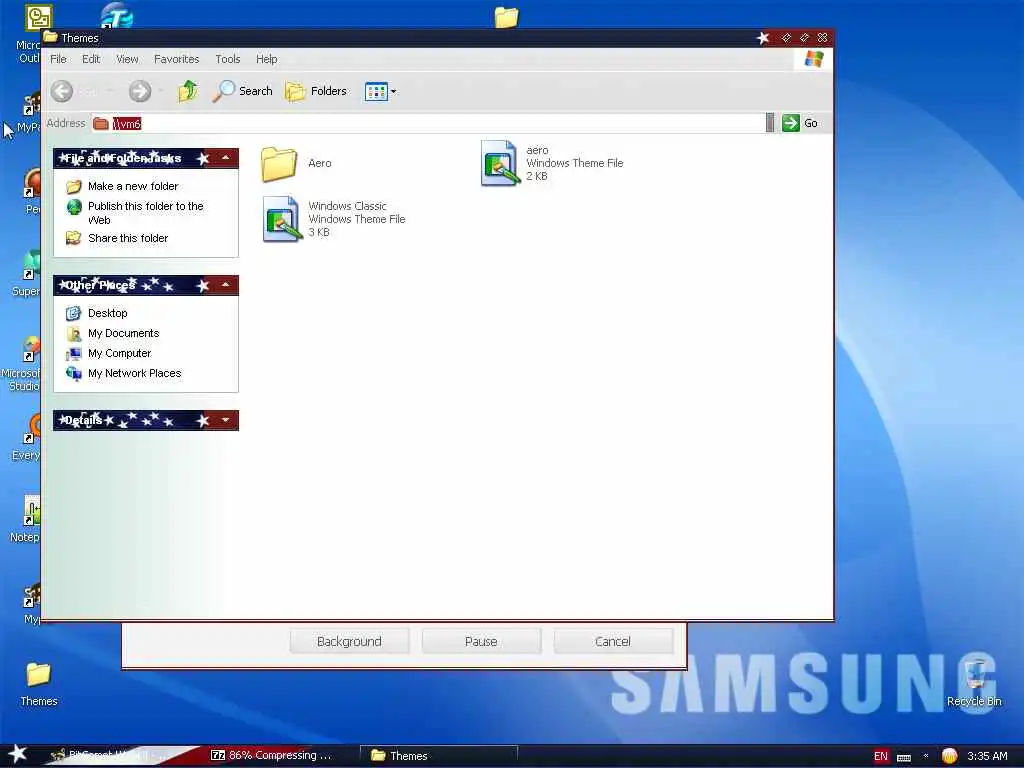Open the Search pane
Viewport: 1024px width, 768px height.
pos(242,91)
